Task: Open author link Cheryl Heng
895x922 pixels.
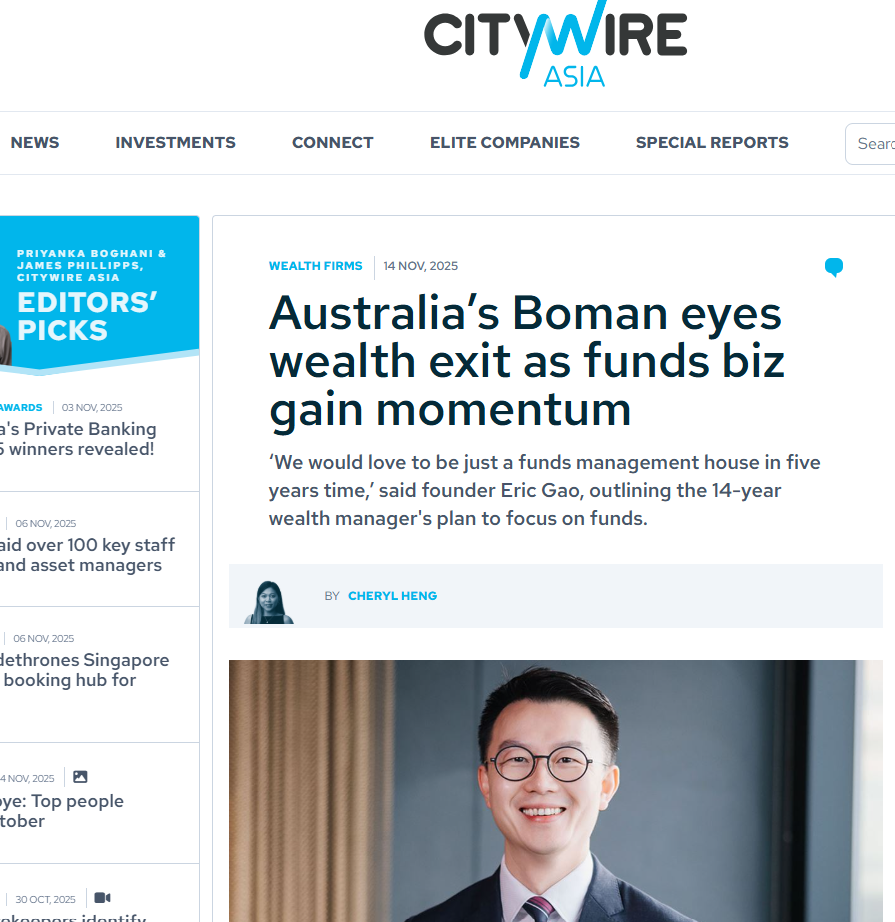Action: point(392,596)
